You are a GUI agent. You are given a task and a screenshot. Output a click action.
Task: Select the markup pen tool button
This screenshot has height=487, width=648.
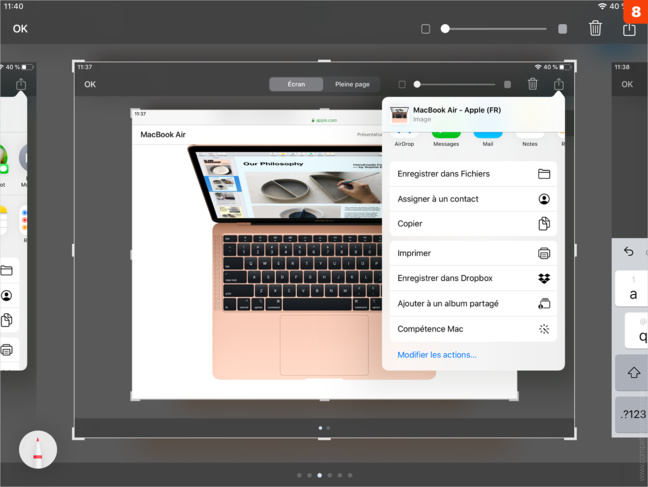[x=38, y=450]
